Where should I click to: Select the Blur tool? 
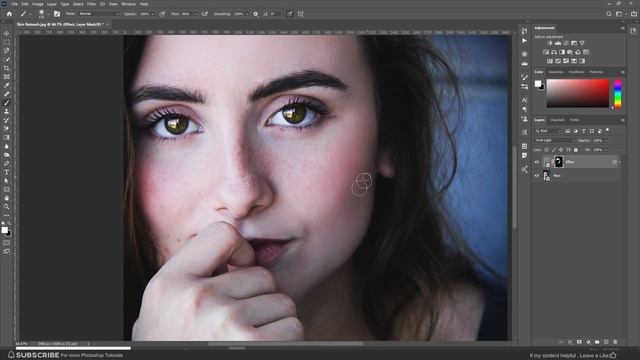[x=7, y=146]
